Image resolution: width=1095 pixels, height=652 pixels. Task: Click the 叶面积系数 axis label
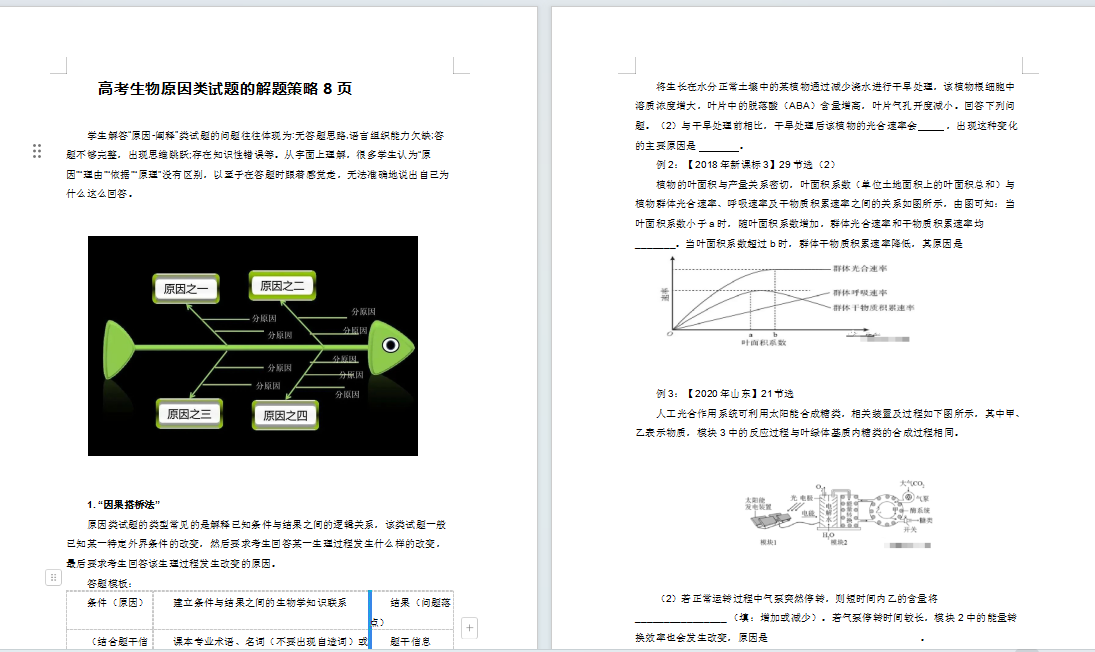tap(763, 343)
